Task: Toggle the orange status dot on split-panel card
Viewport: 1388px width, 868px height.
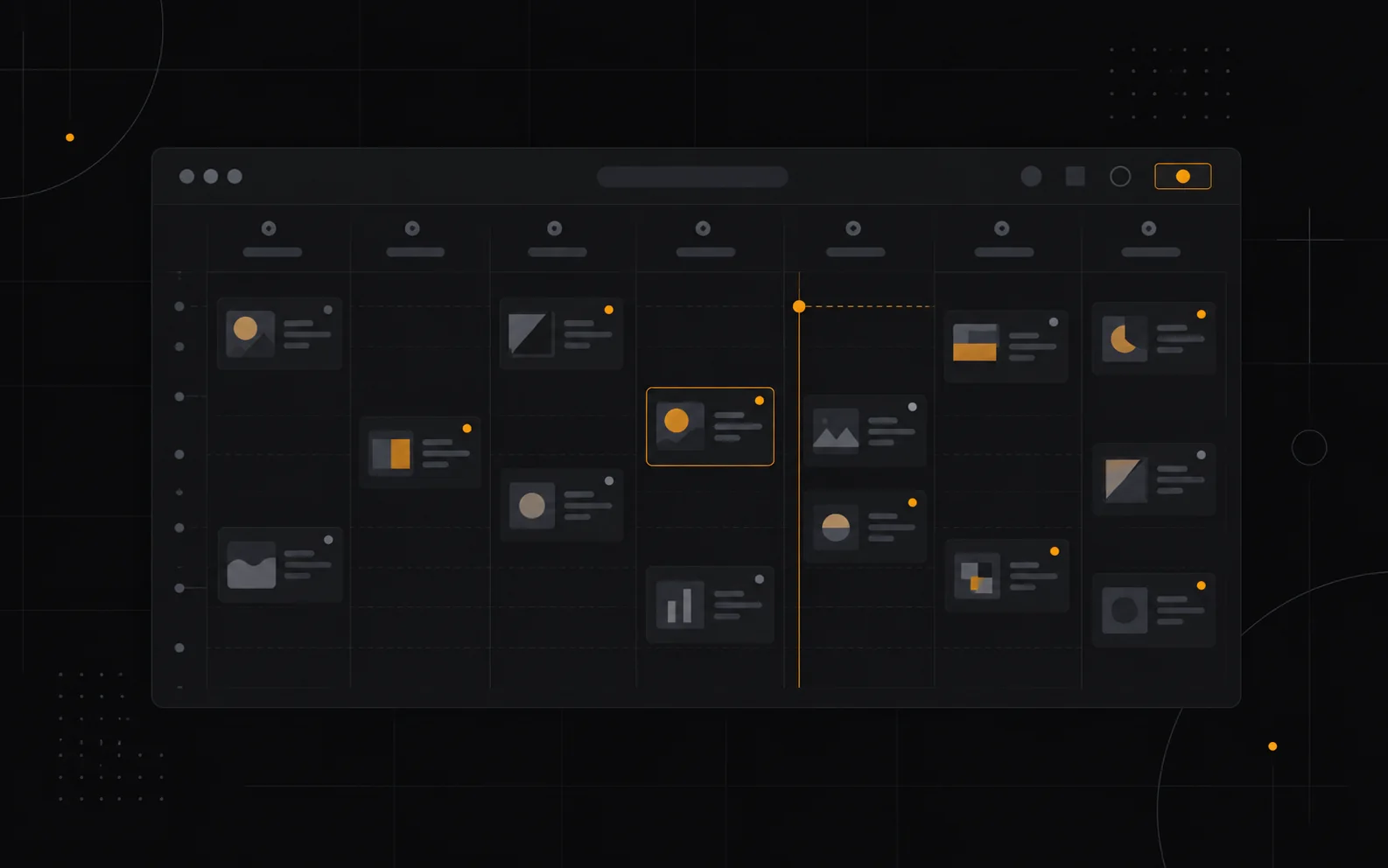Action: (x=467, y=429)
